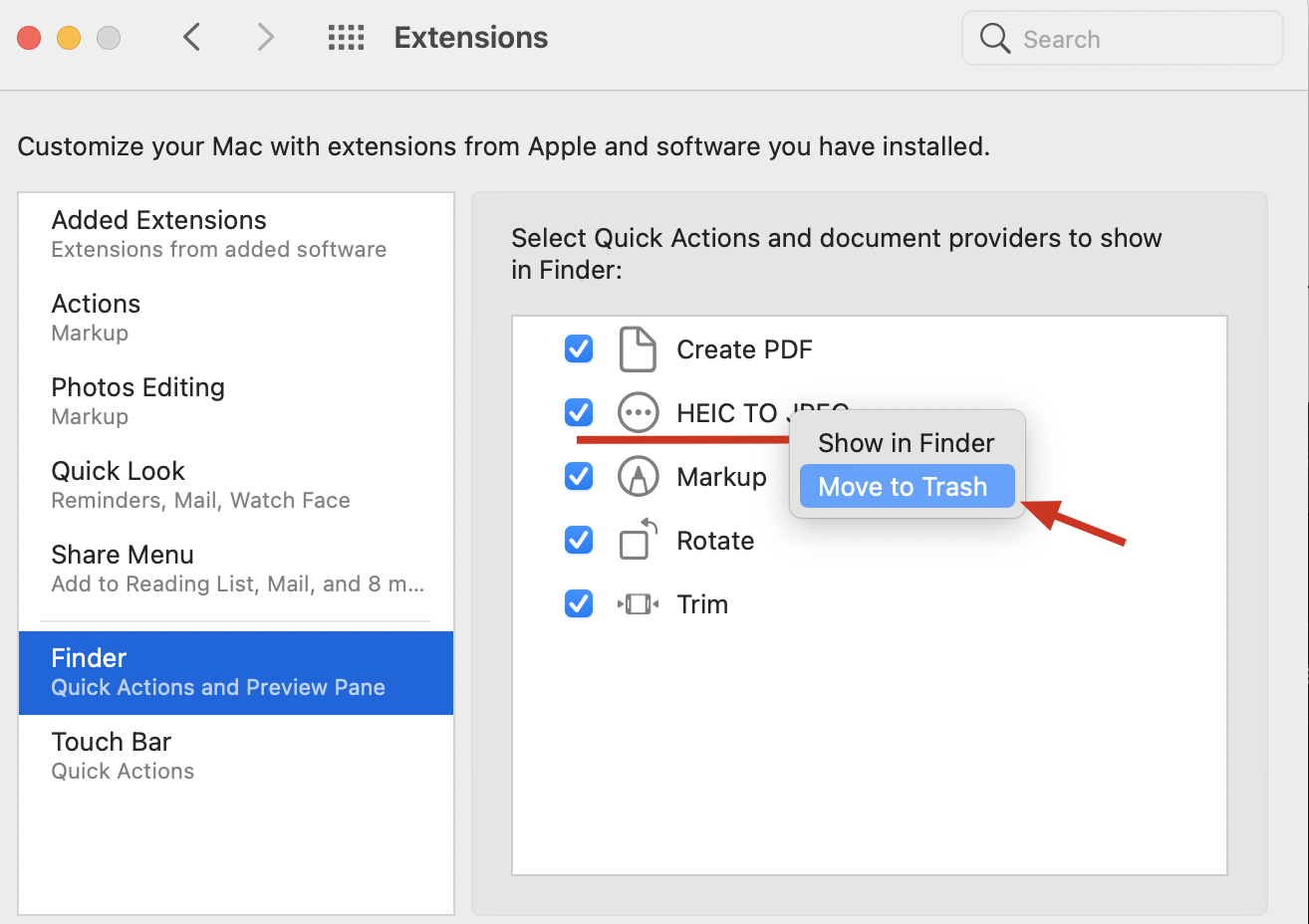Close the Extensions window
This screenshot has width=1309, height=924.
pos(30,38)
